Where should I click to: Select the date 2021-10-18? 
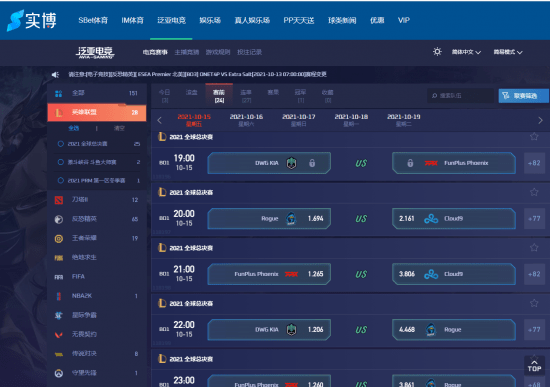pos(351,120)
